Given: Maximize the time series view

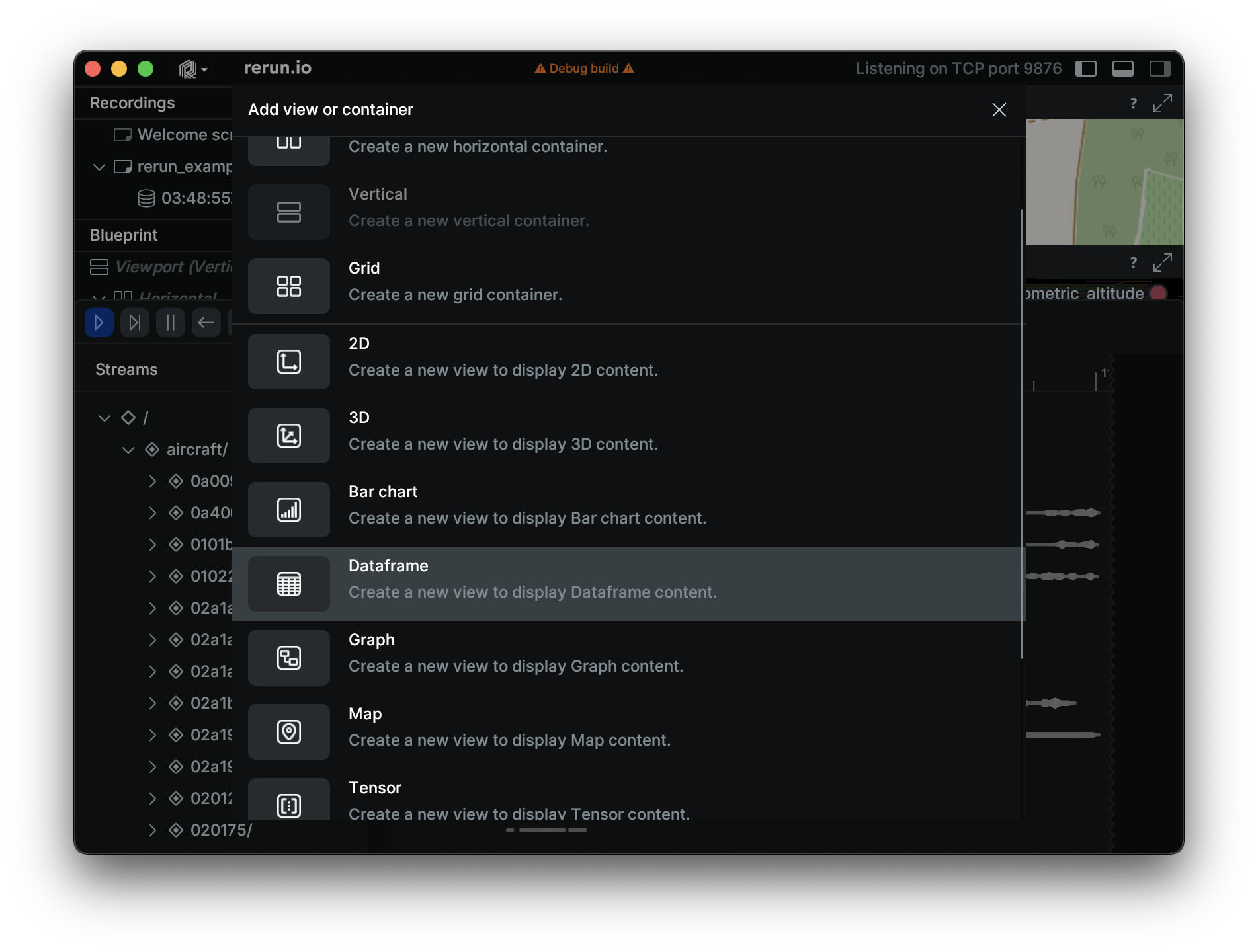Looking at the screenshot, I should click(1163, 263).
